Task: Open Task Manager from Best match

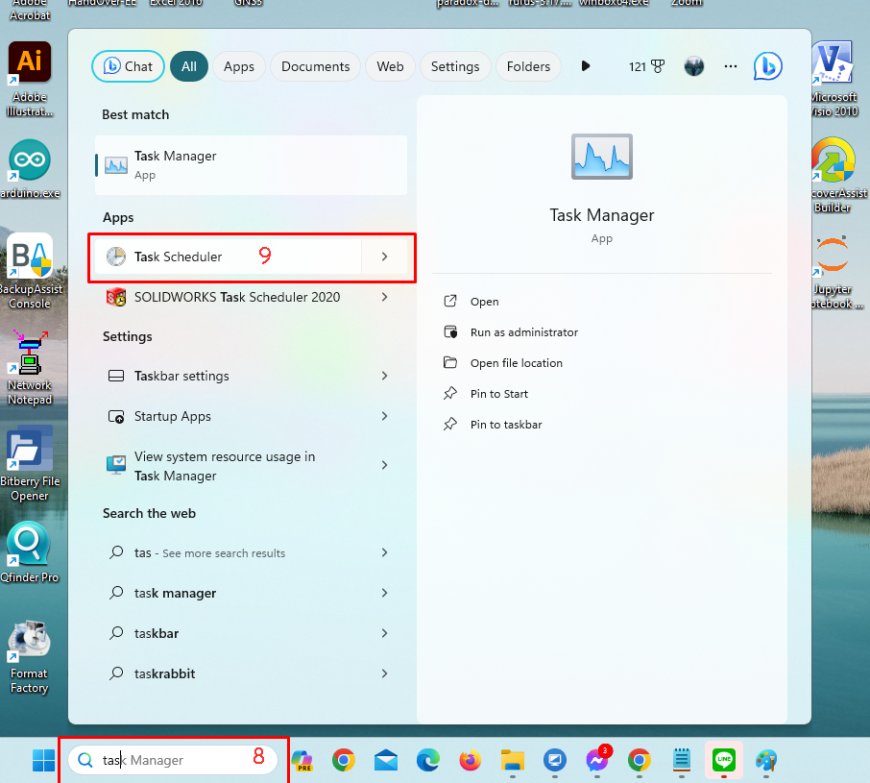Action: [251, 165]
